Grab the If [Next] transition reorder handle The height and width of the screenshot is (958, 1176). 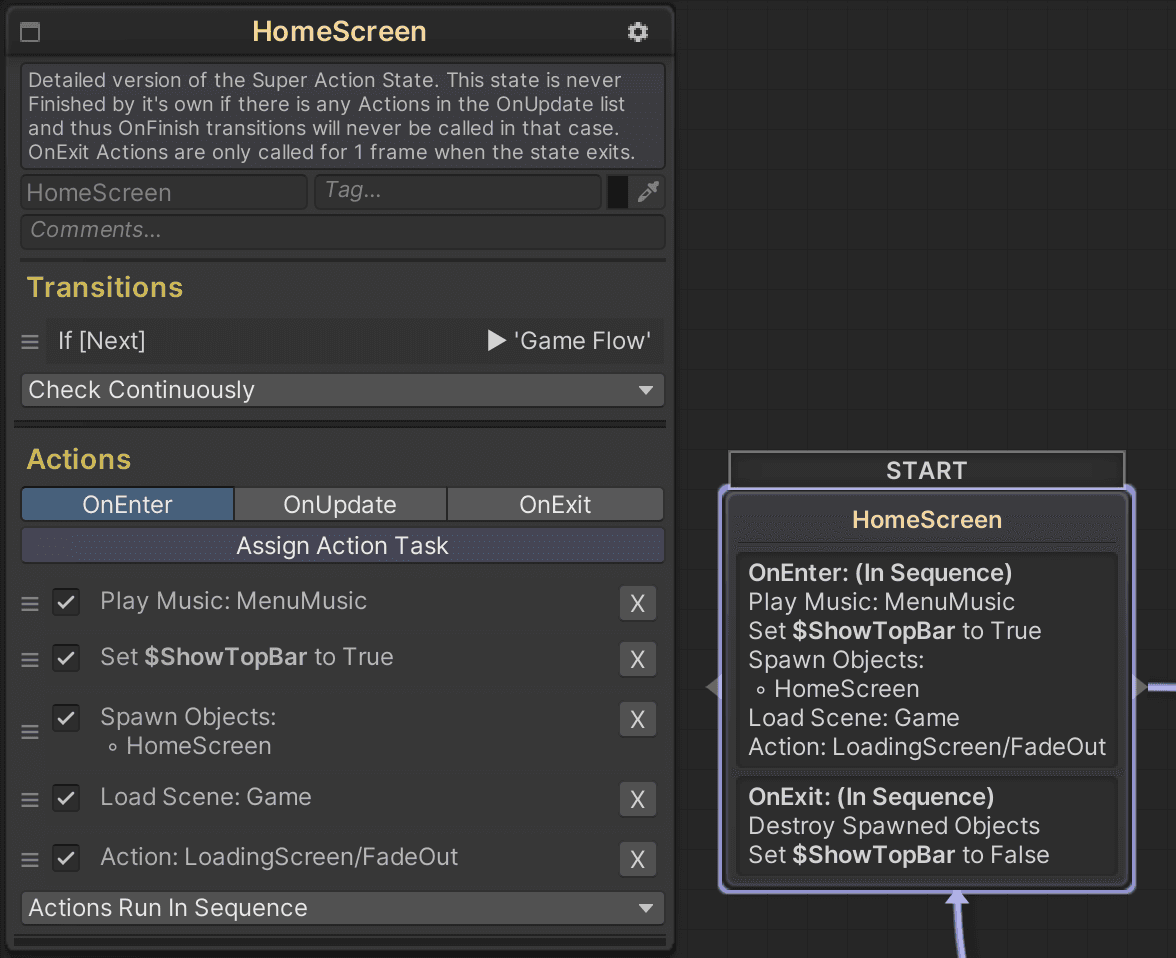[x=30, y=342]
